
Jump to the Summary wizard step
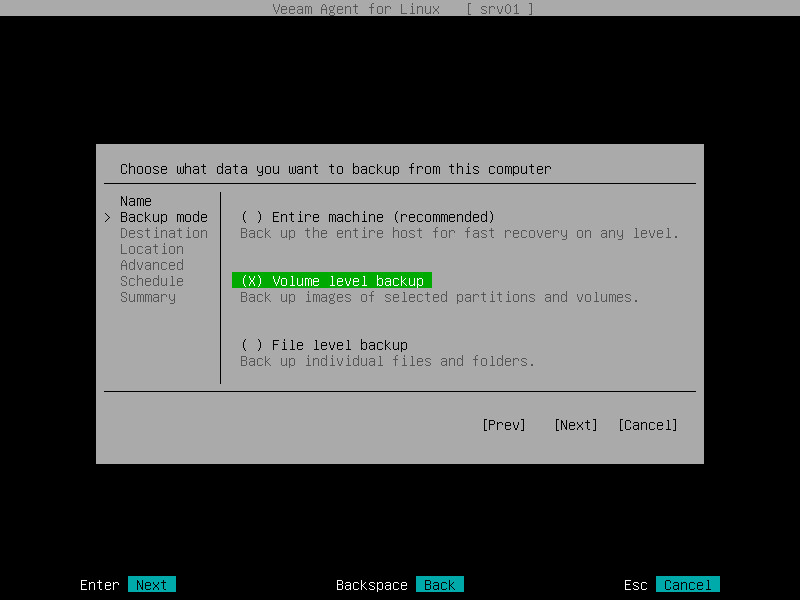(x=148, y=297)
